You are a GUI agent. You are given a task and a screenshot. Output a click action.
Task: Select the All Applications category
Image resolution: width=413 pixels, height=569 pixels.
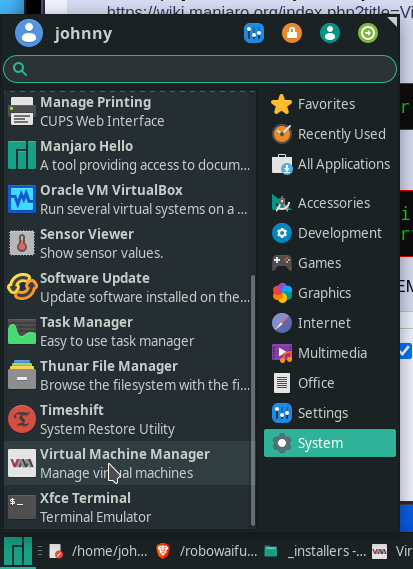click(x=330, y=164)
